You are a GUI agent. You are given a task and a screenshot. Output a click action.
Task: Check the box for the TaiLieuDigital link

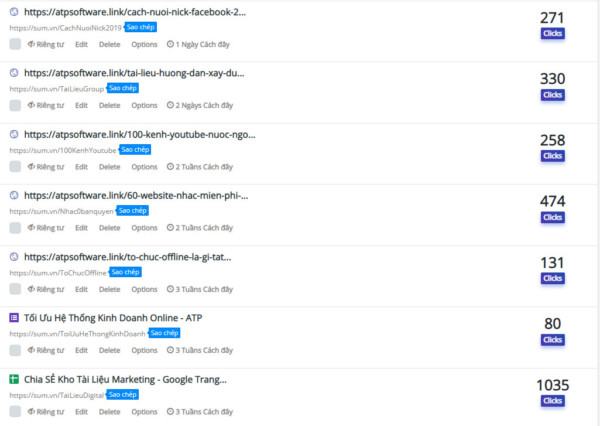coord(15,412)
